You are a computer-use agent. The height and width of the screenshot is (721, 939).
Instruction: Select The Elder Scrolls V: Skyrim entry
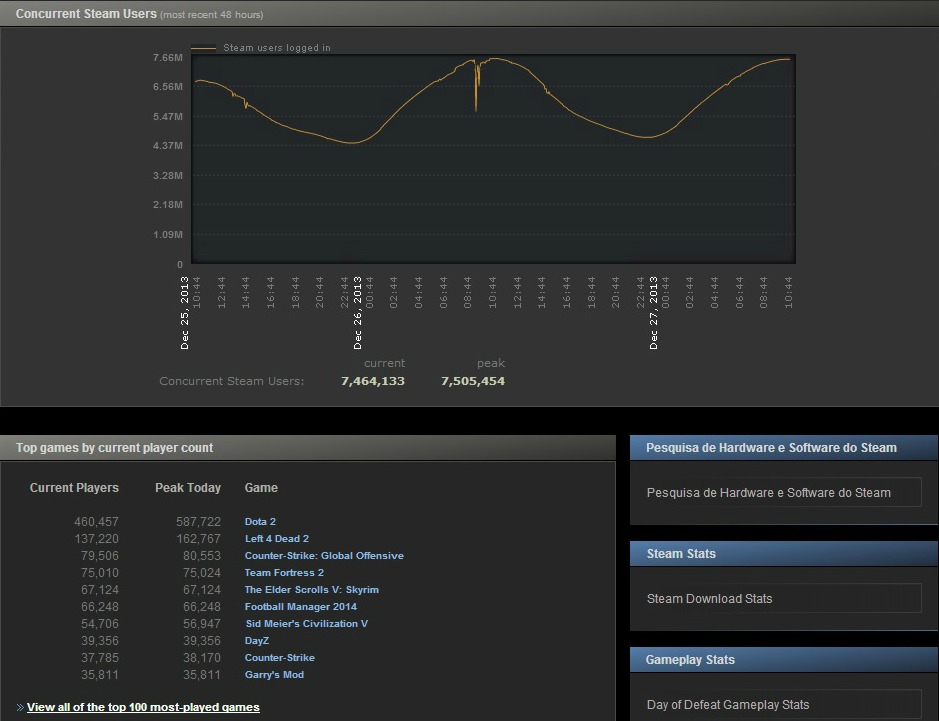click(312, 589)
